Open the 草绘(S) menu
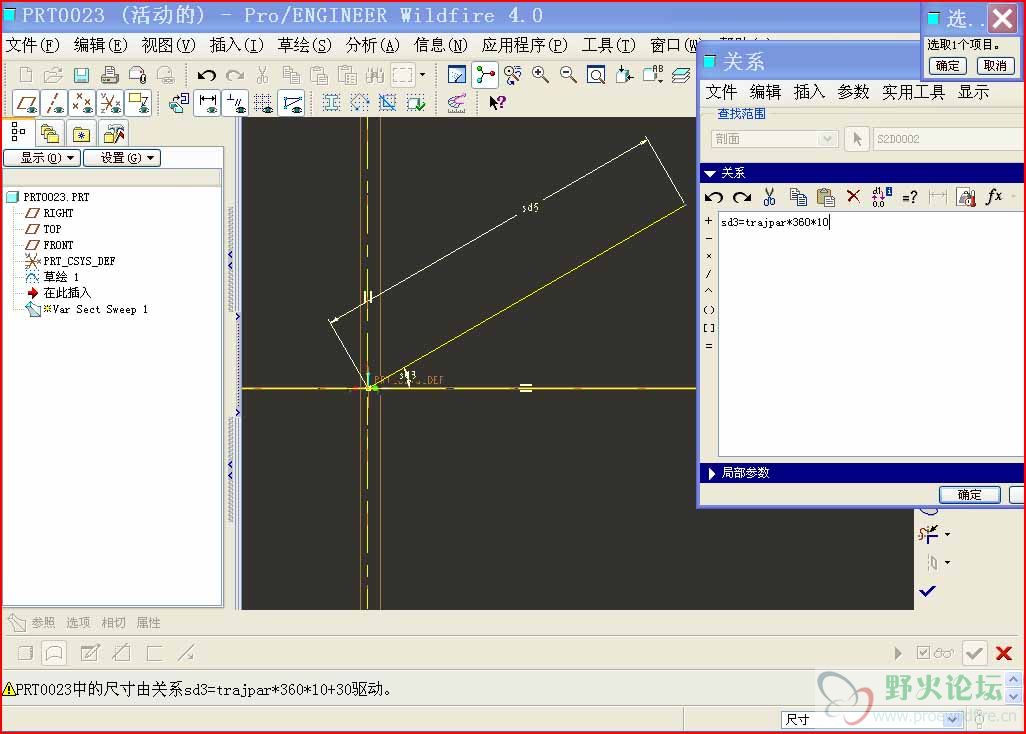1026x734 pixels. click(304, 45)
